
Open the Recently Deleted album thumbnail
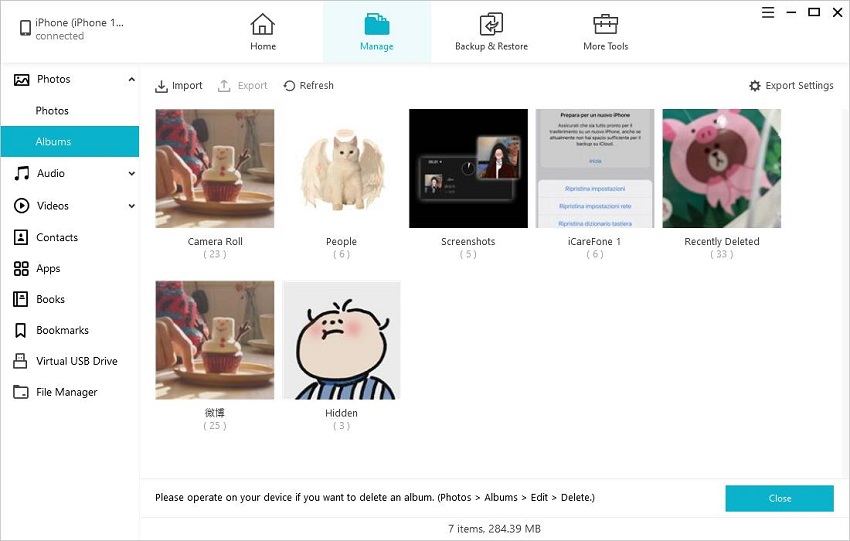coord(721,168)
